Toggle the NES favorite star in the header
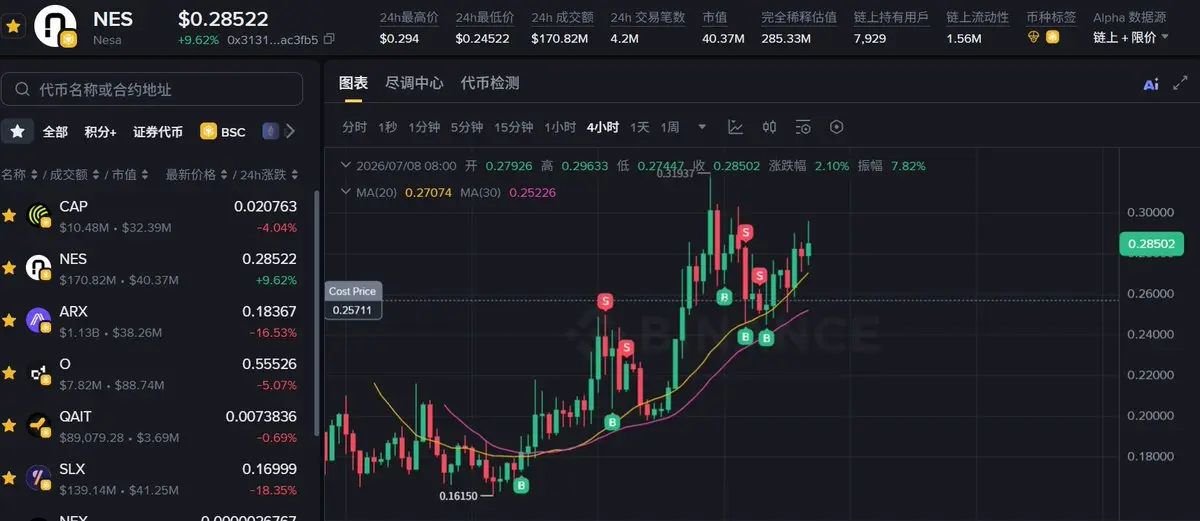This screenshot has height=521, width=1200. (14, 26)
